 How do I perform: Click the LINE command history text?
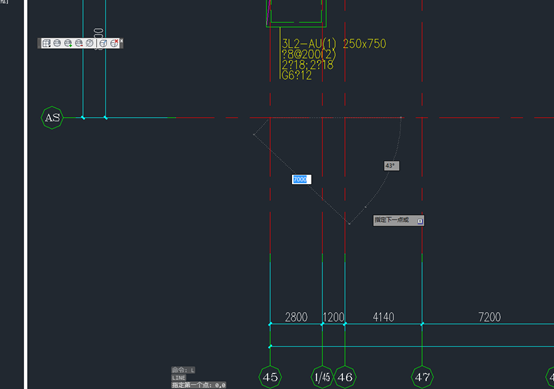coord(178,378)
